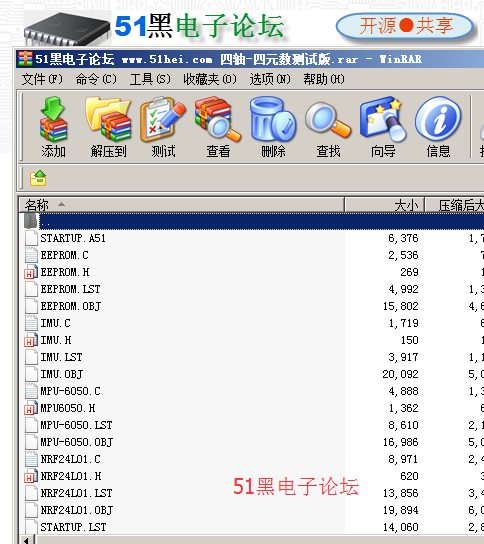Click the IMU.C file icon
The height and width of the screenshot is (544, 484).
tap(31, 323)
